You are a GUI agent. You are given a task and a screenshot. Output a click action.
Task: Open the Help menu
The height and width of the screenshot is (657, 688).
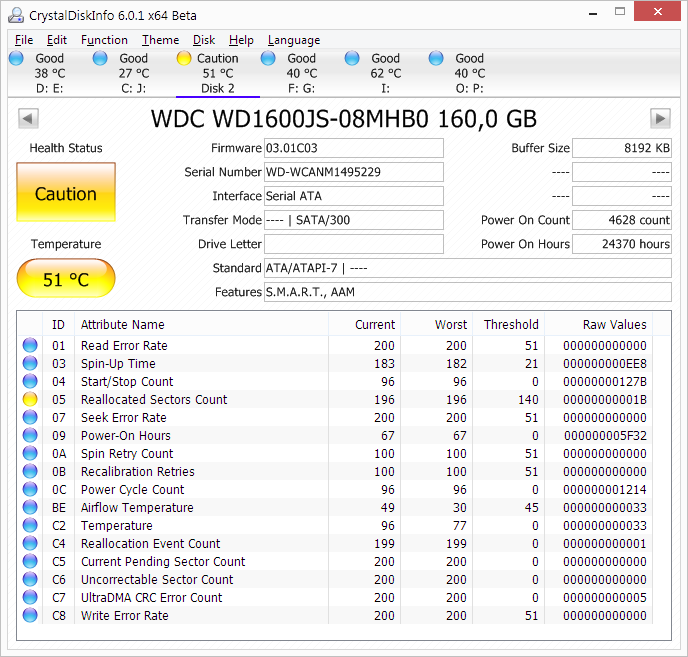pyautogui.click(x=241, y=40)
